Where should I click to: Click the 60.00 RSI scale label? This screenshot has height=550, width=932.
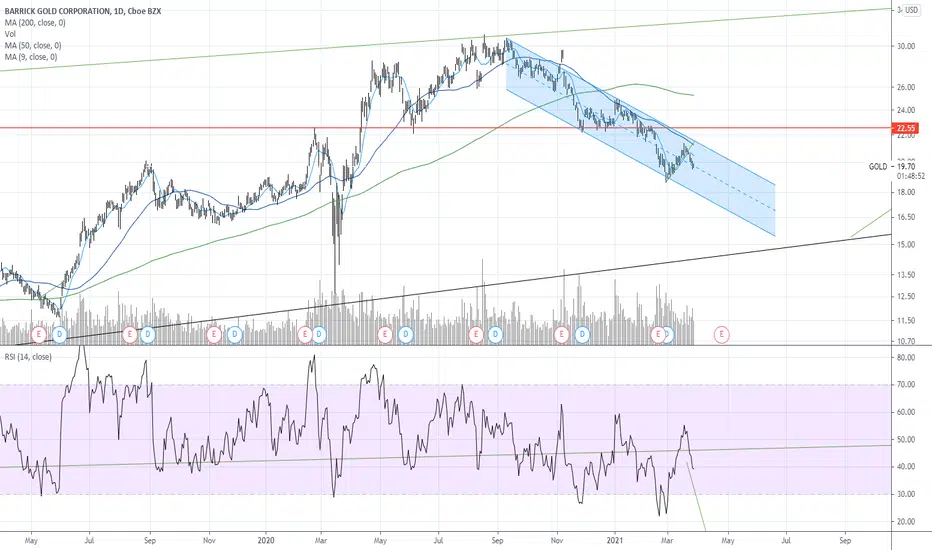(906, 412)
